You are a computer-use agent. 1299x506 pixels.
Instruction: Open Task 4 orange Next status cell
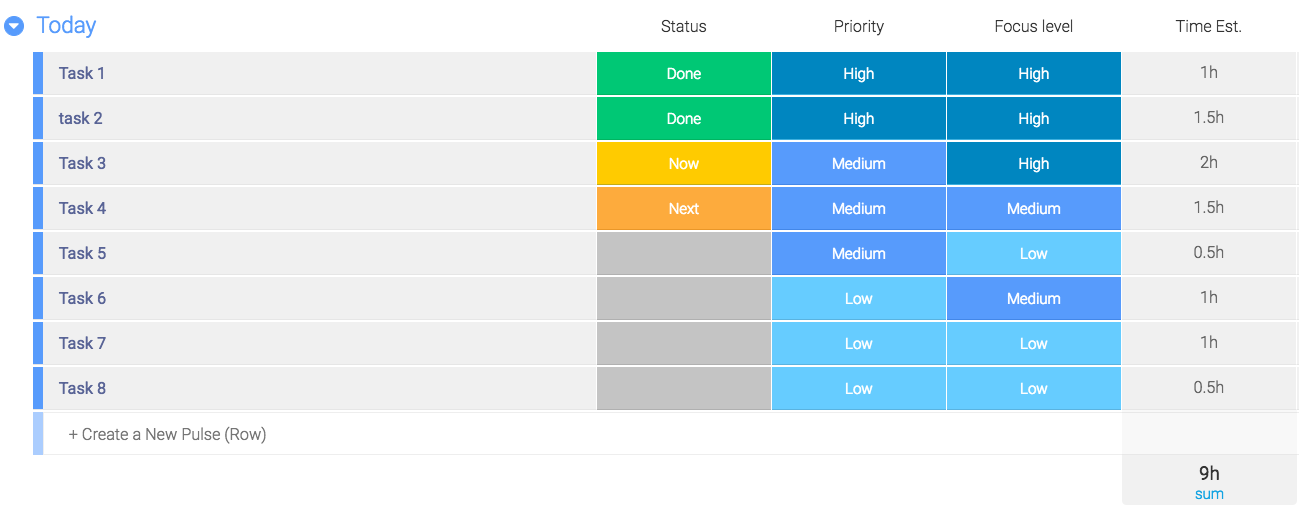(684, 209)
